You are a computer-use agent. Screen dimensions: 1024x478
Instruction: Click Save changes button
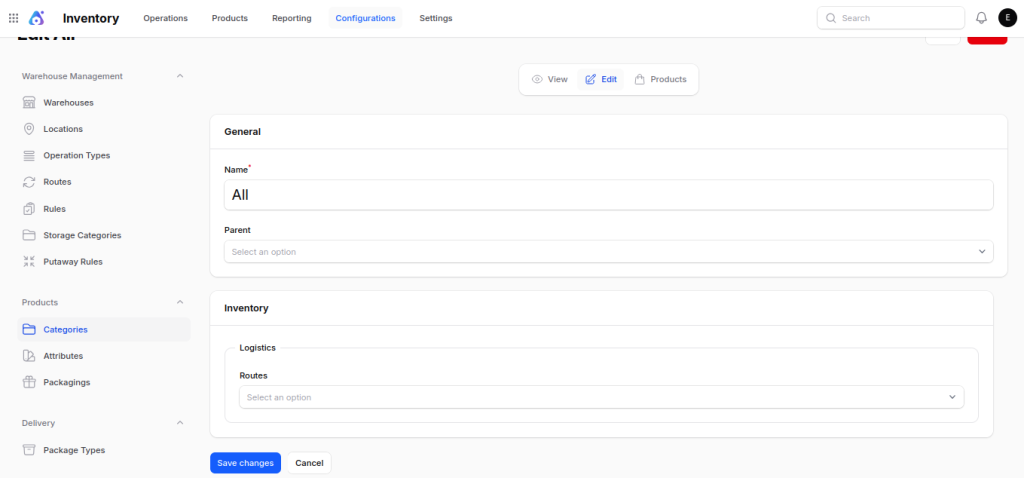(x=246, y=463)
